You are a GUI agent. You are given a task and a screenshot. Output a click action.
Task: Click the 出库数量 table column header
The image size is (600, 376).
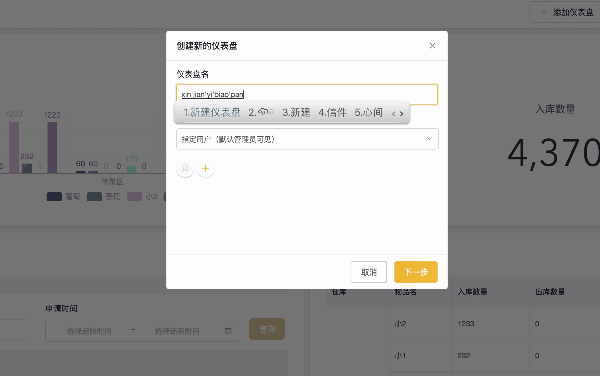pyautogui.click(x=550, y=292)
